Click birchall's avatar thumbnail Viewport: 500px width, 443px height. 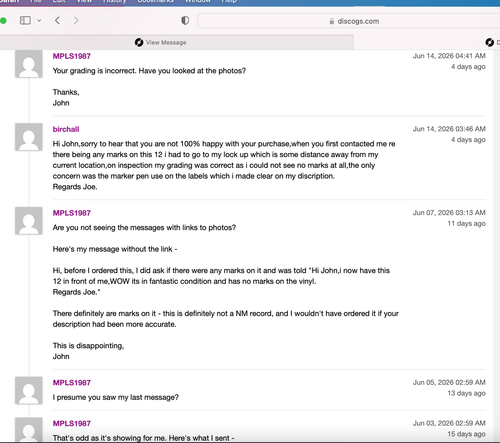point(29,137)
